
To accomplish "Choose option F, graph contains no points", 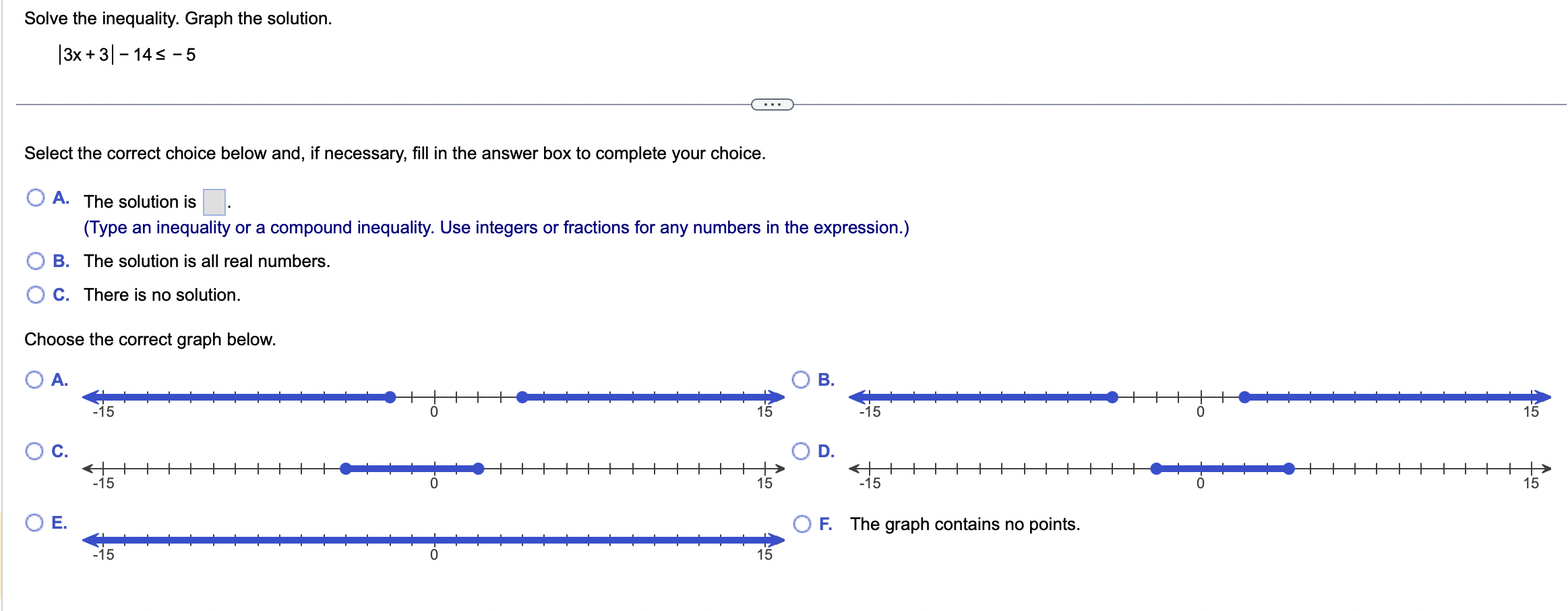I will (802, 523).
